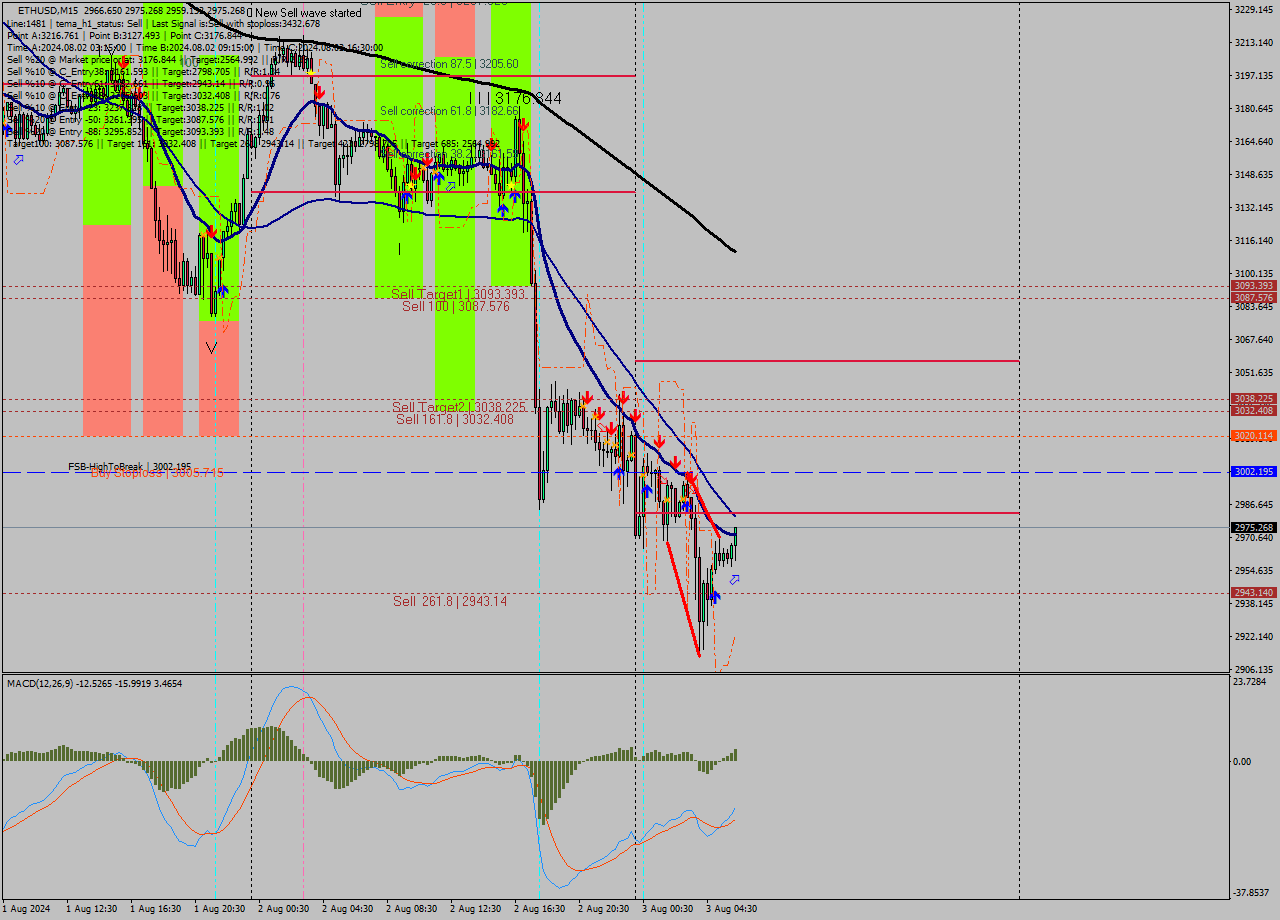Screen dimensions: 1280x920
Task: Click '3 Aug 04:30' on time axis
Action: point(732,909)
